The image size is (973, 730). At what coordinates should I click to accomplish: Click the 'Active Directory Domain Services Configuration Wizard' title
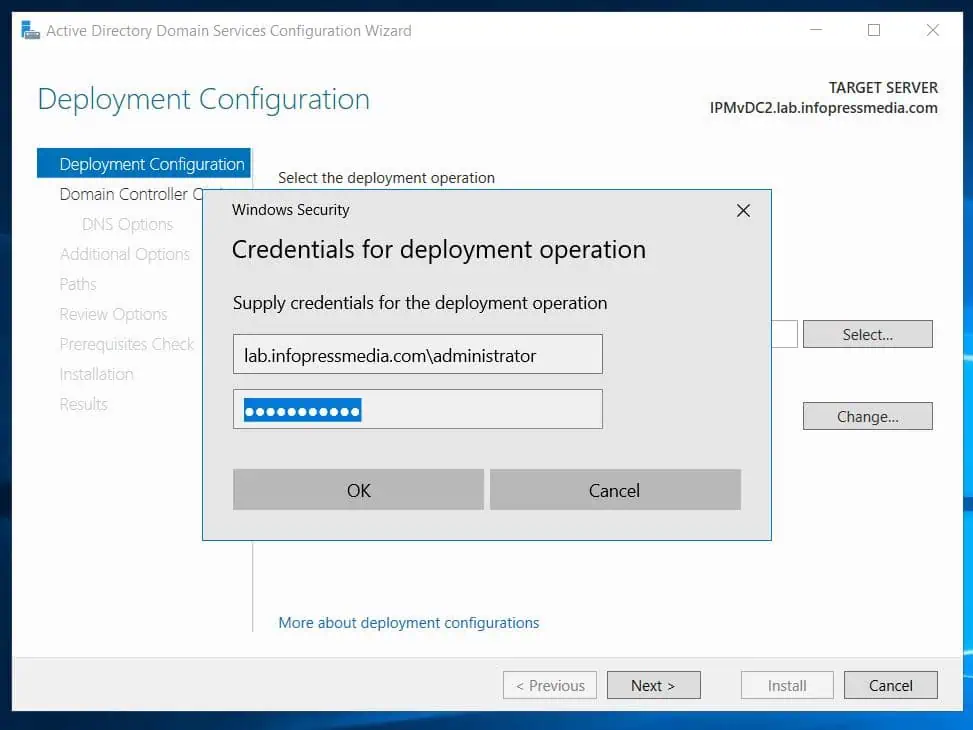[229, 30]
